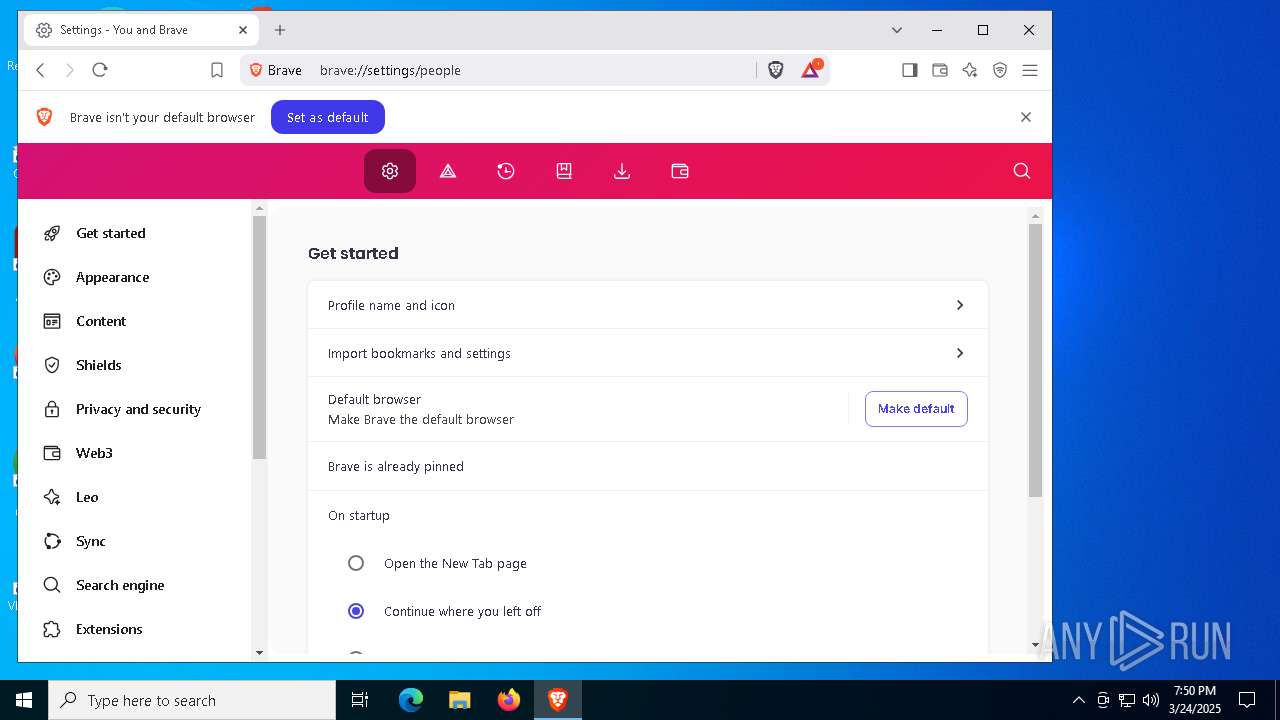Open Firefox from taskbar
Image resolution: width=1280 pixels, height=720 pixels.
[509, 700]
